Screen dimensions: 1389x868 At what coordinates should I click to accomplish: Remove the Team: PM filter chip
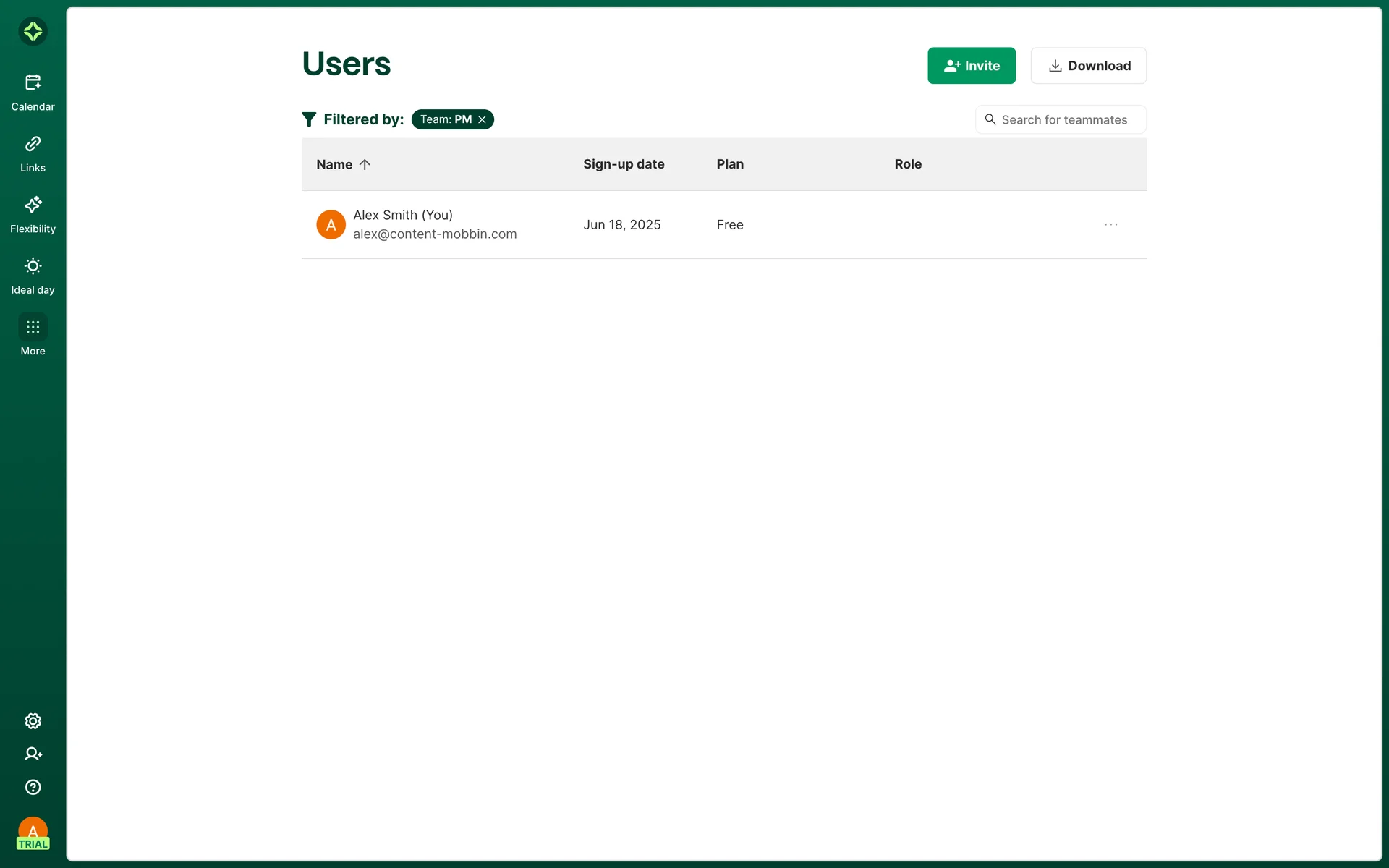pos(483,119)
